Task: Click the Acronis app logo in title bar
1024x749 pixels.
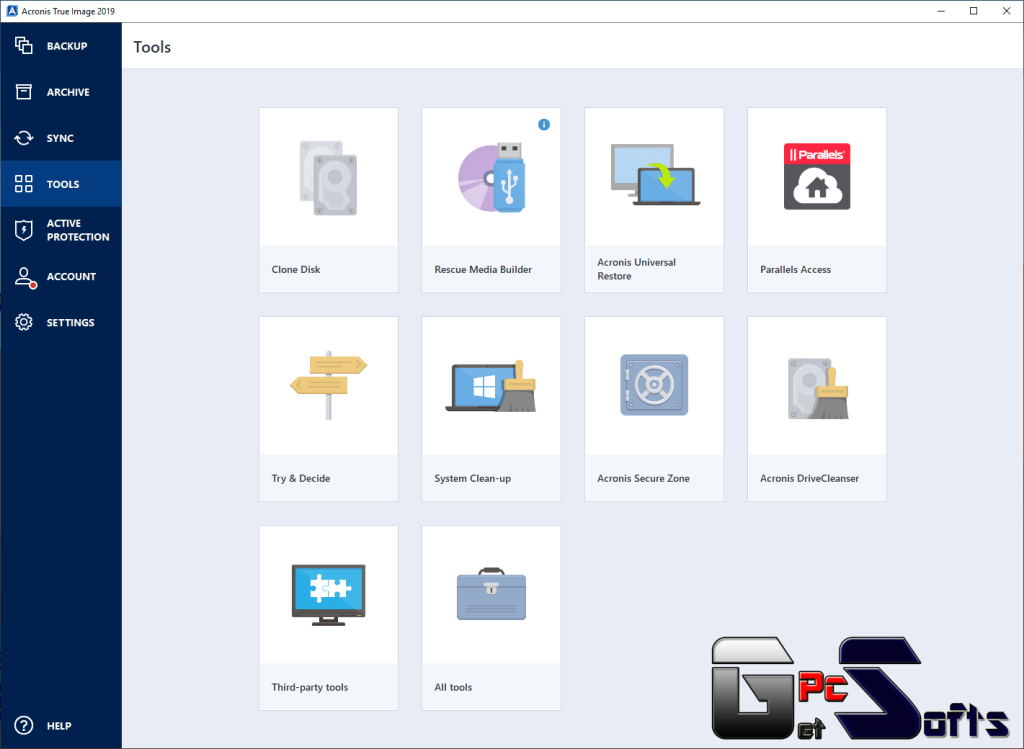Action: tap(12, 11)
